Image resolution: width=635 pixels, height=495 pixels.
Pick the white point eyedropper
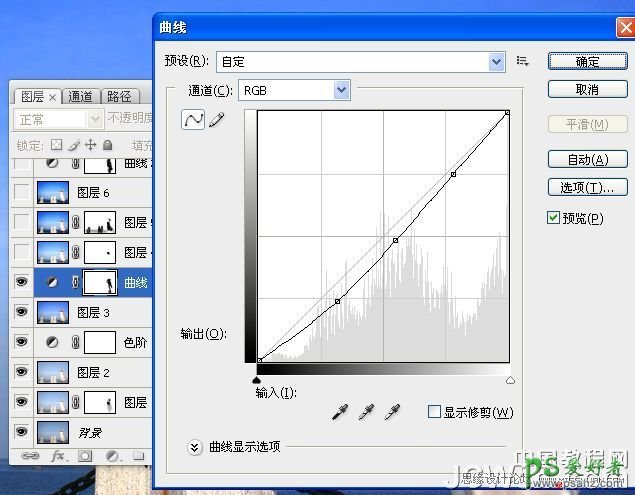tap(392, 411)
